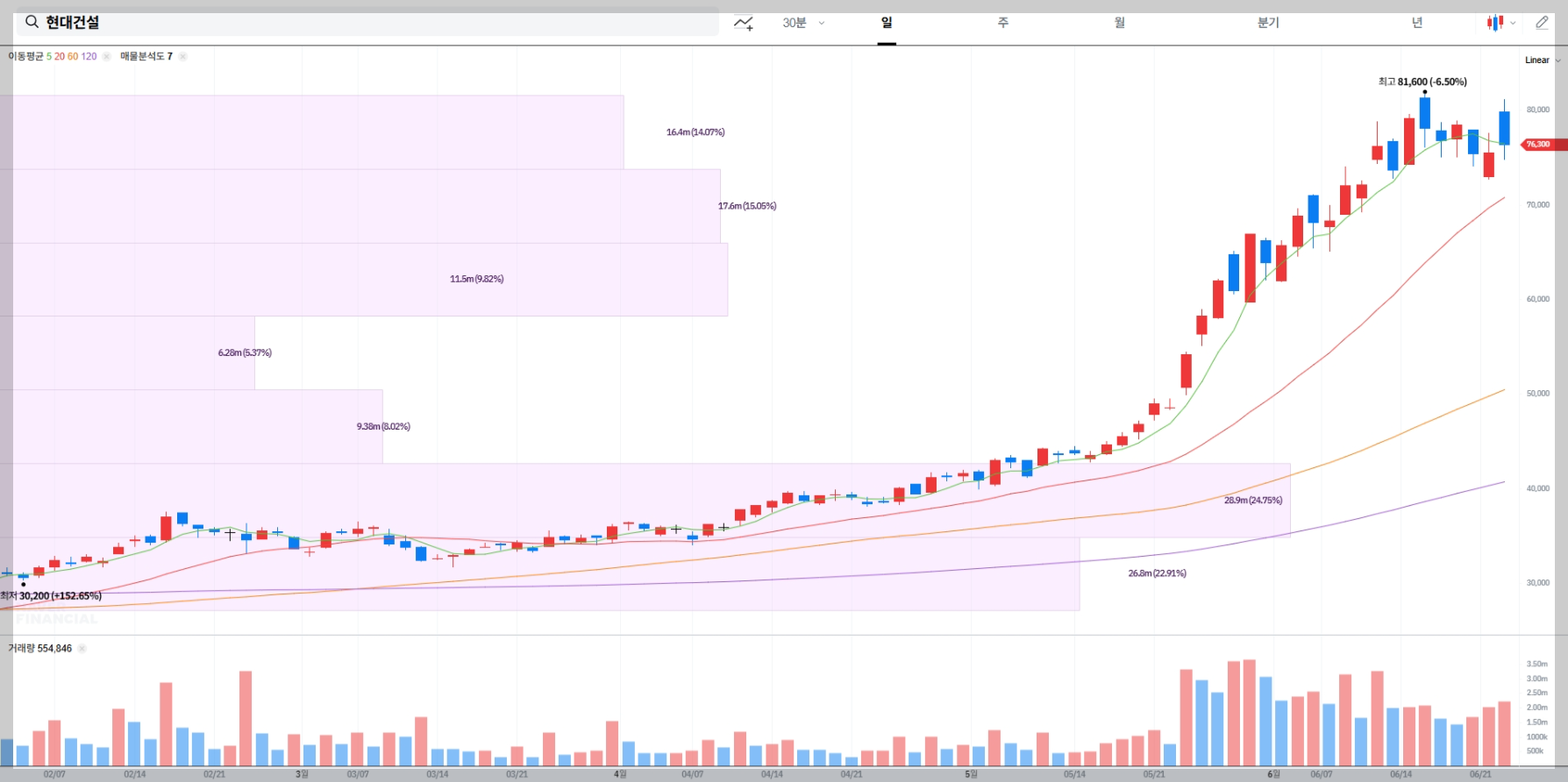
Task: Click the search magnifier icon
Action: coord(32,22)
